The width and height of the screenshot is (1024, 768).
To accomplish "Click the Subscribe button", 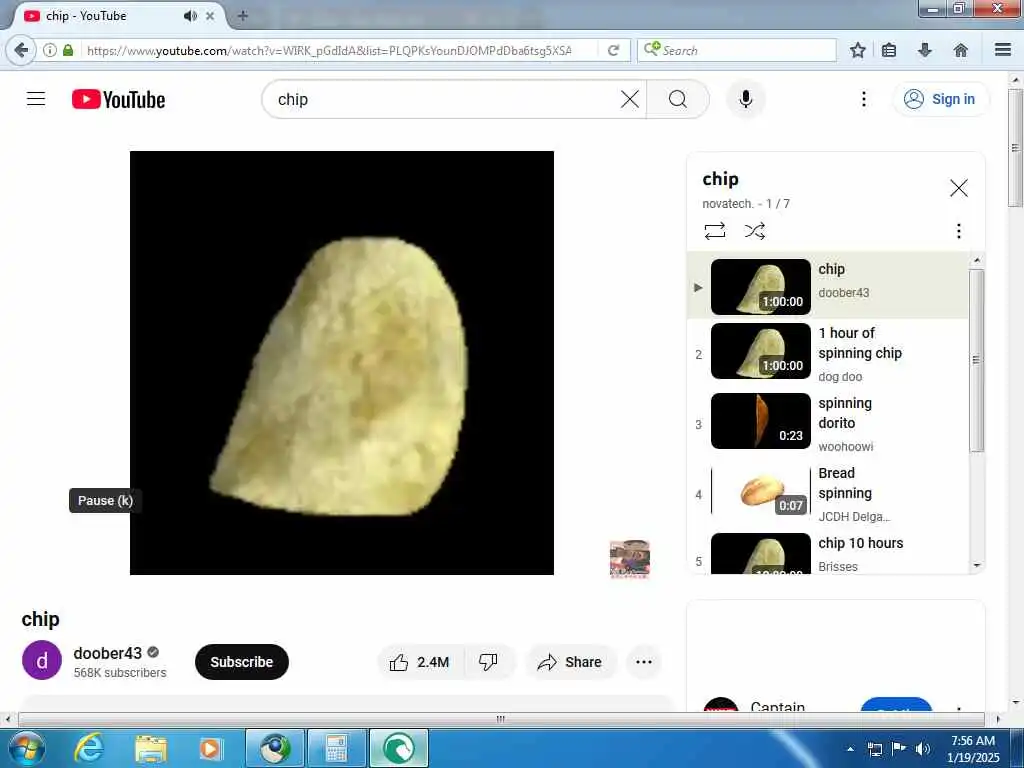I will point(242,662).
